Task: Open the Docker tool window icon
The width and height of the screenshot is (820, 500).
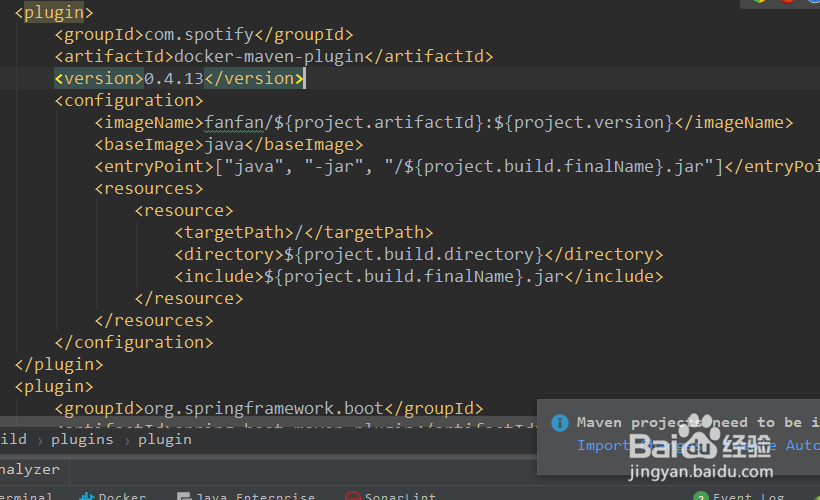Action: (x=87, y=496)
